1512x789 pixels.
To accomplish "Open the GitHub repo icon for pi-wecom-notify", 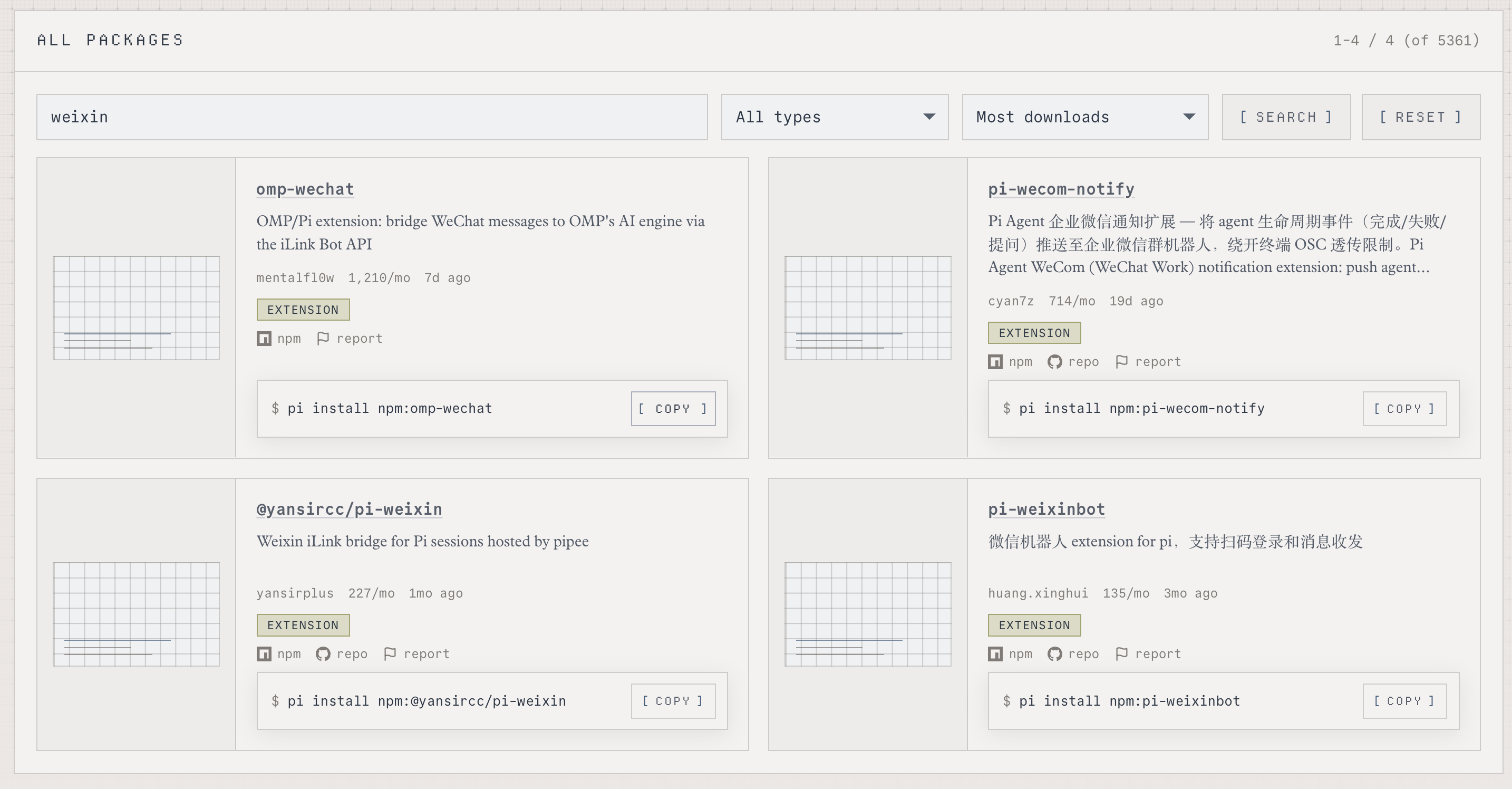I will pos(1055,362).
